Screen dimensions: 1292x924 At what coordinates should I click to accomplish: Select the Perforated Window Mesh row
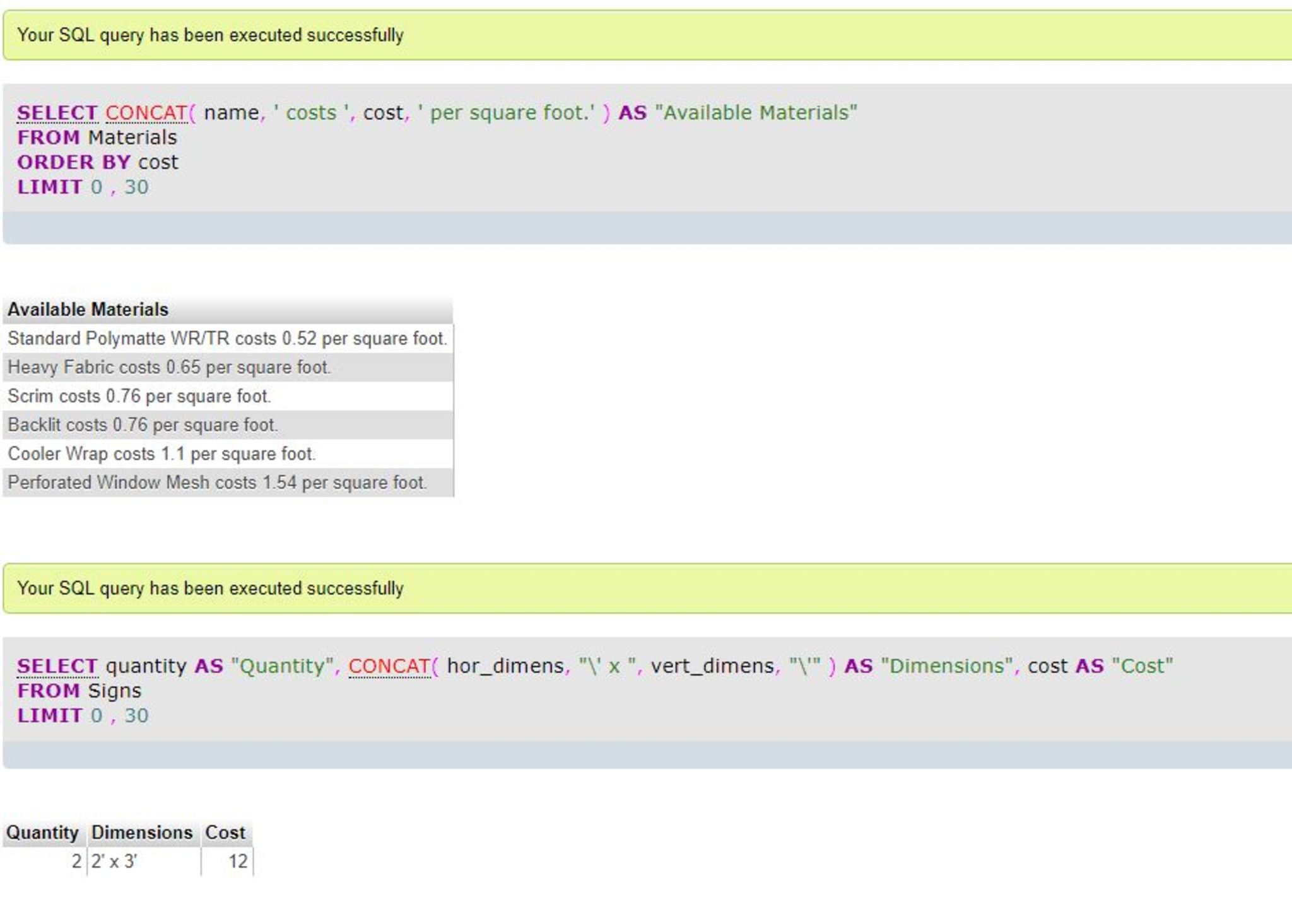click(x=217, y=483)
